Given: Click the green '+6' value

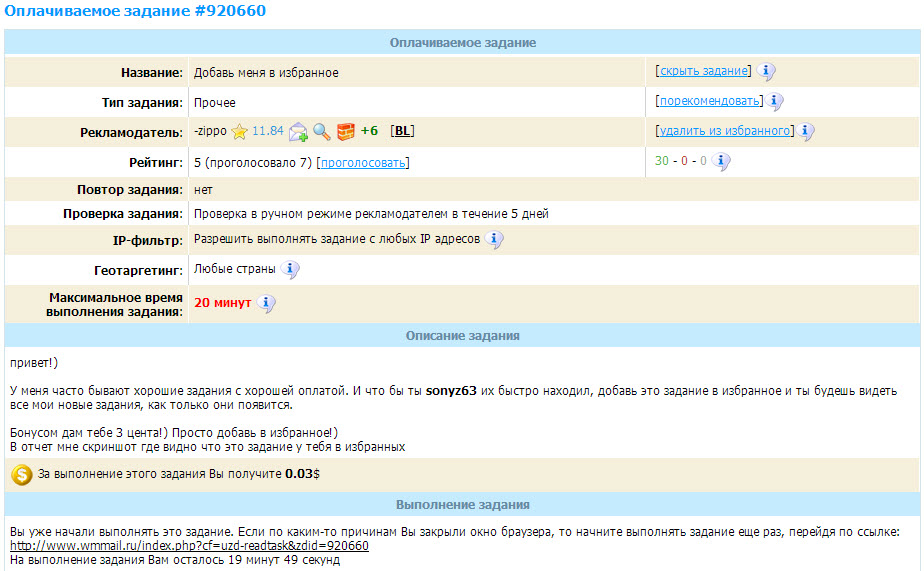Looking at the screenshot, I should [x=369, y=131].
